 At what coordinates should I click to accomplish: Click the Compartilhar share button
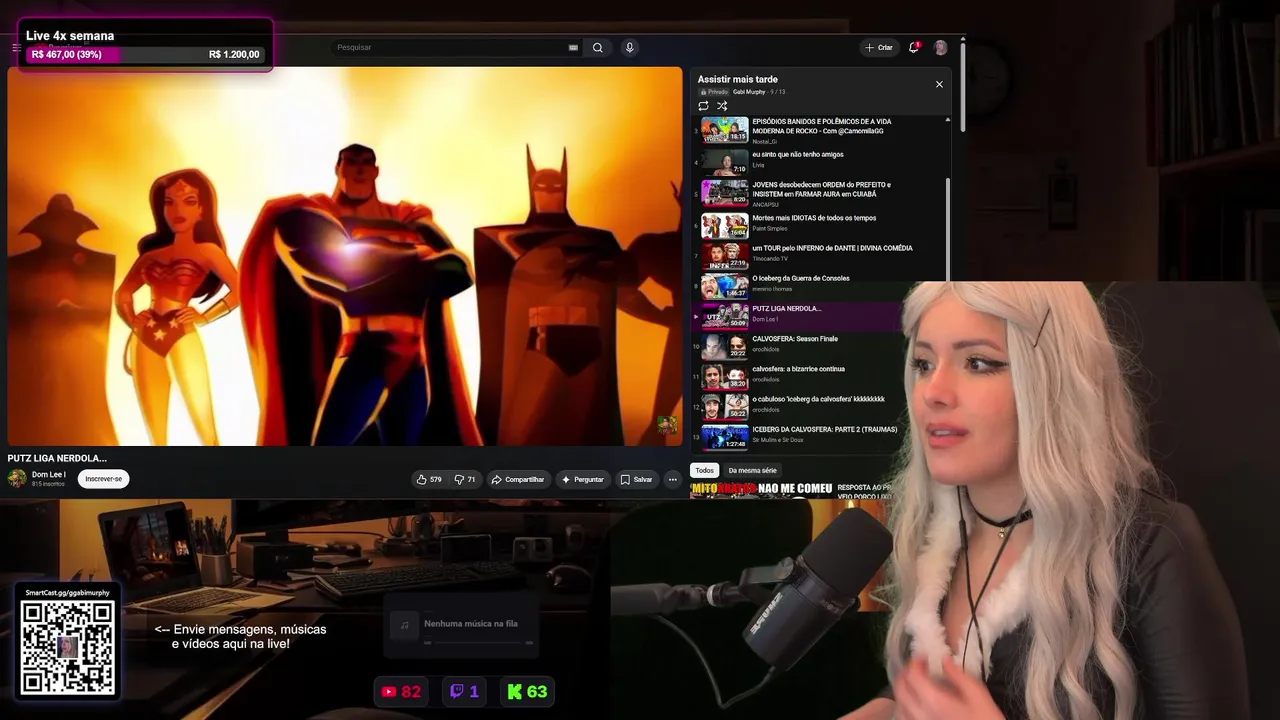point(517,479)
